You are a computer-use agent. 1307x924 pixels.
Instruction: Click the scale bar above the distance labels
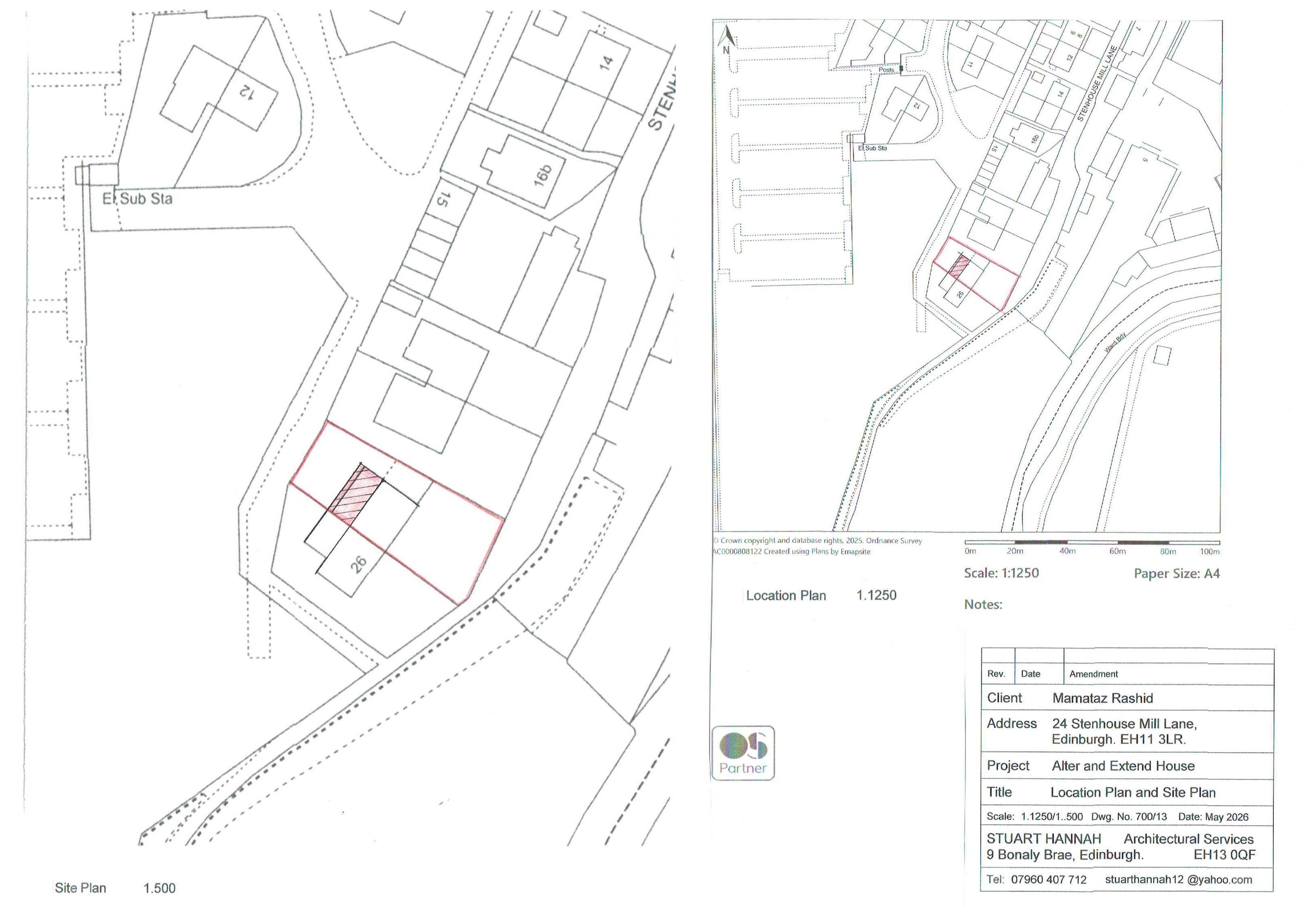point(1092,542)
